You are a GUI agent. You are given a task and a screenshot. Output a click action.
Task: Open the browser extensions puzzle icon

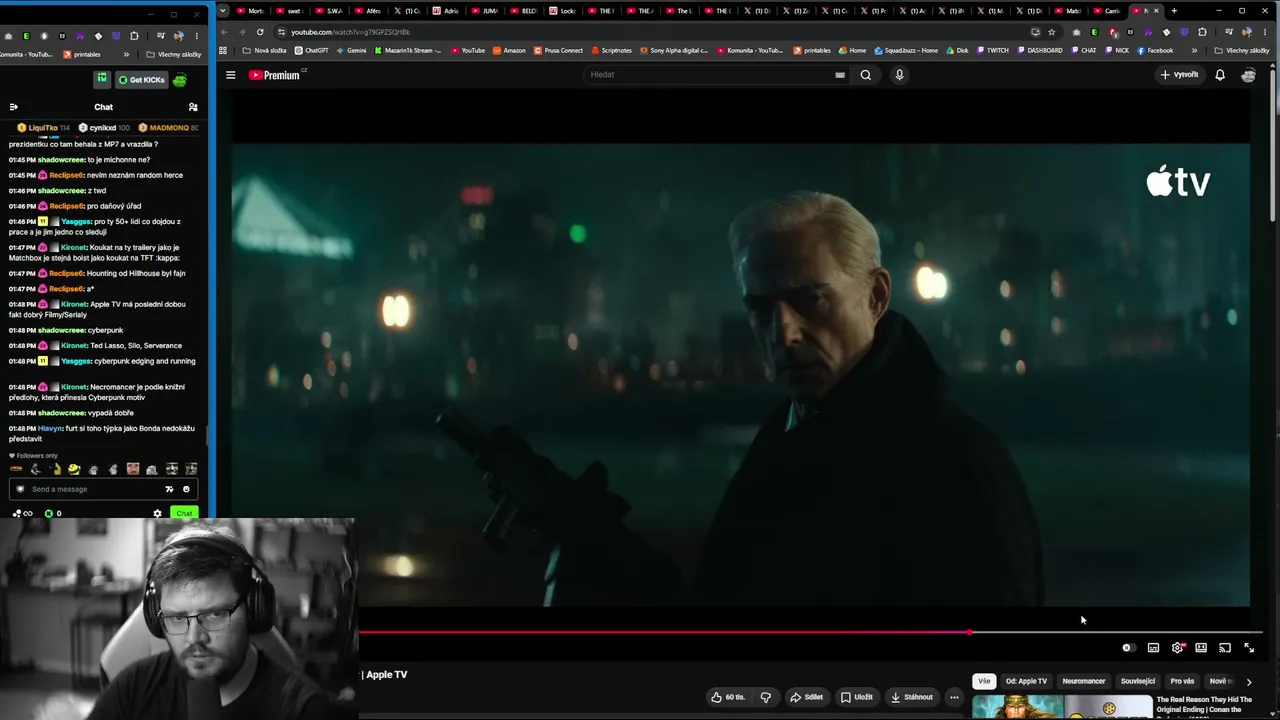(1202, 32)
